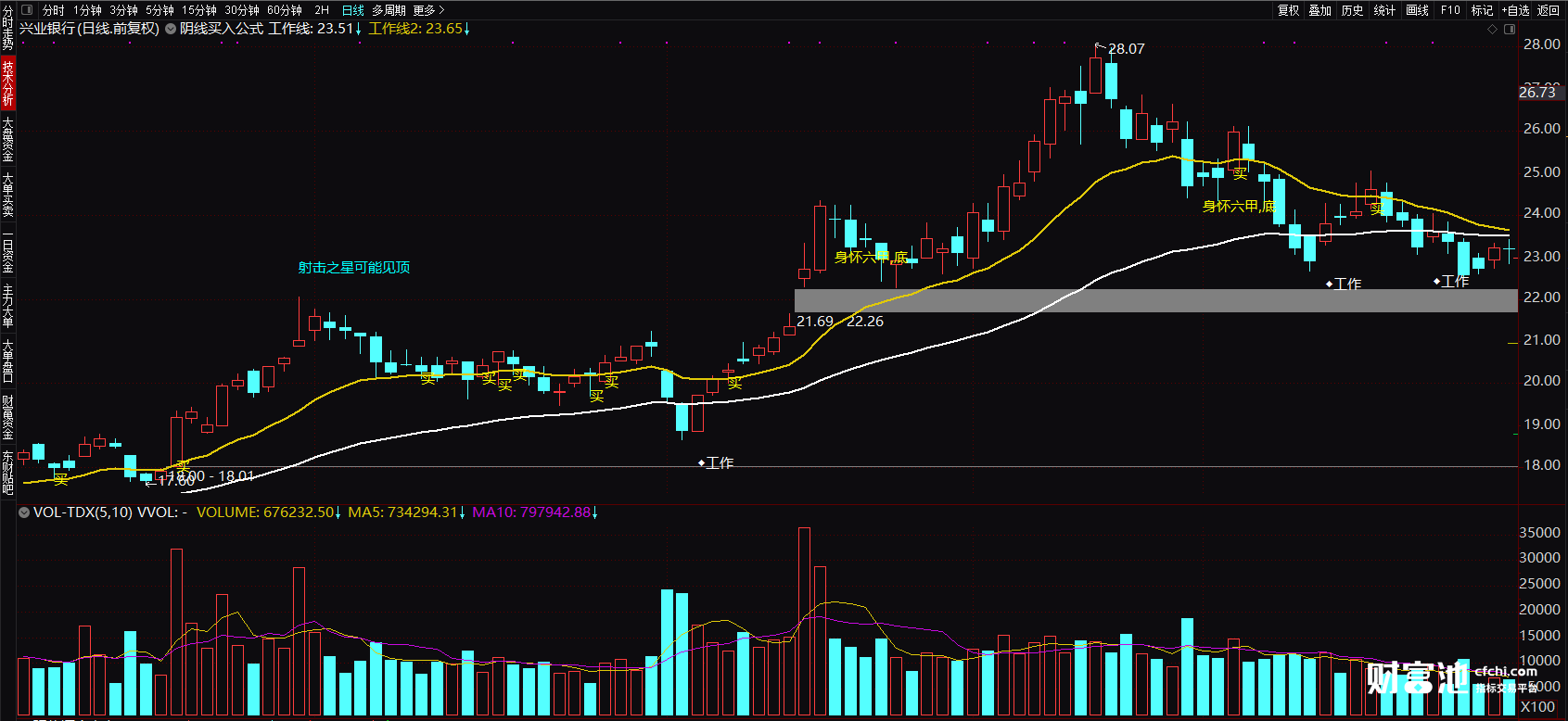Add stock via +自选 button
The width and height of the screenshot is (1568, 721).
tap(1515, 10)
